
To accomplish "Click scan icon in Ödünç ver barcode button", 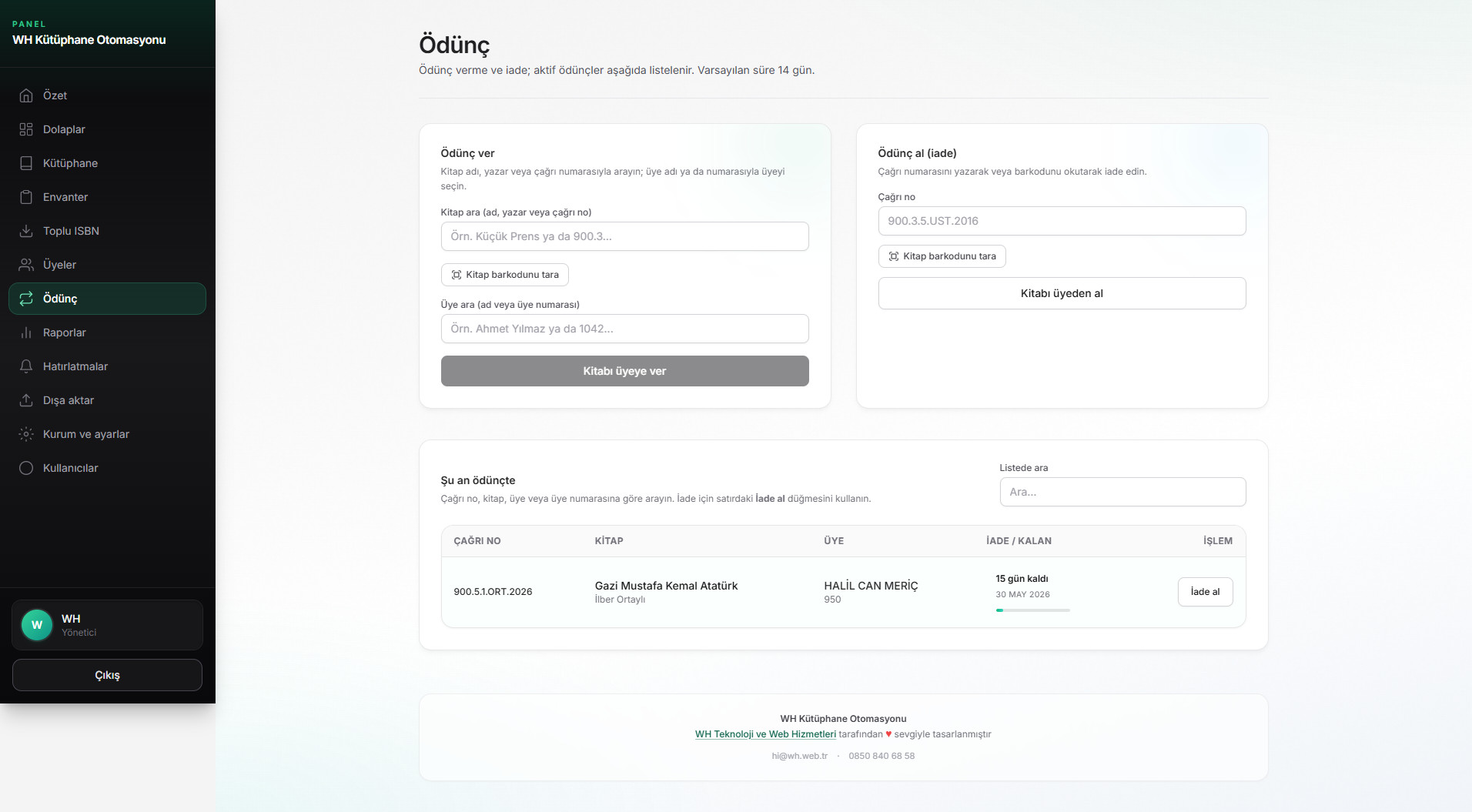I will (457, 275).
